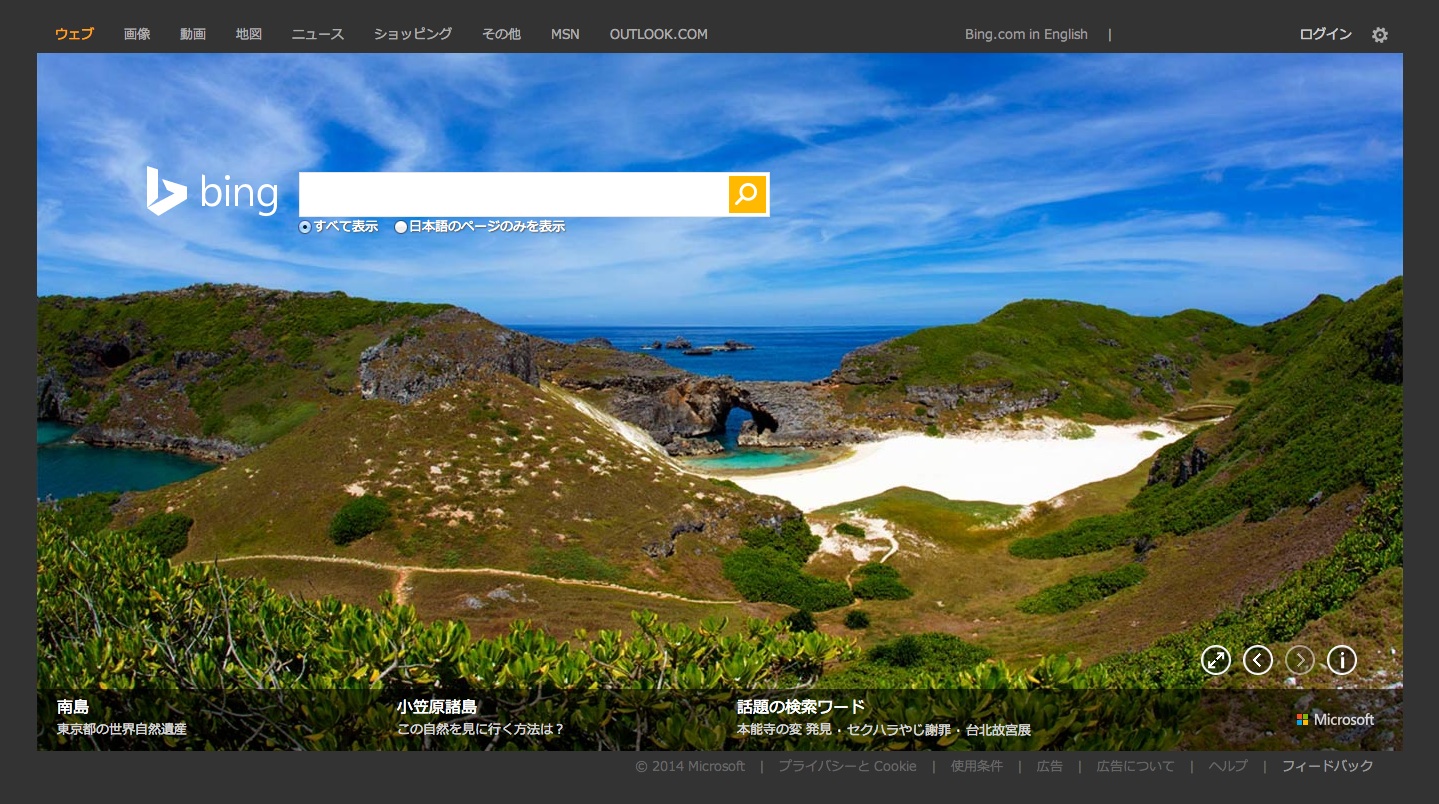Open the 小笠原諸島 caption link
1439x804 pixels.
(436, 707)
